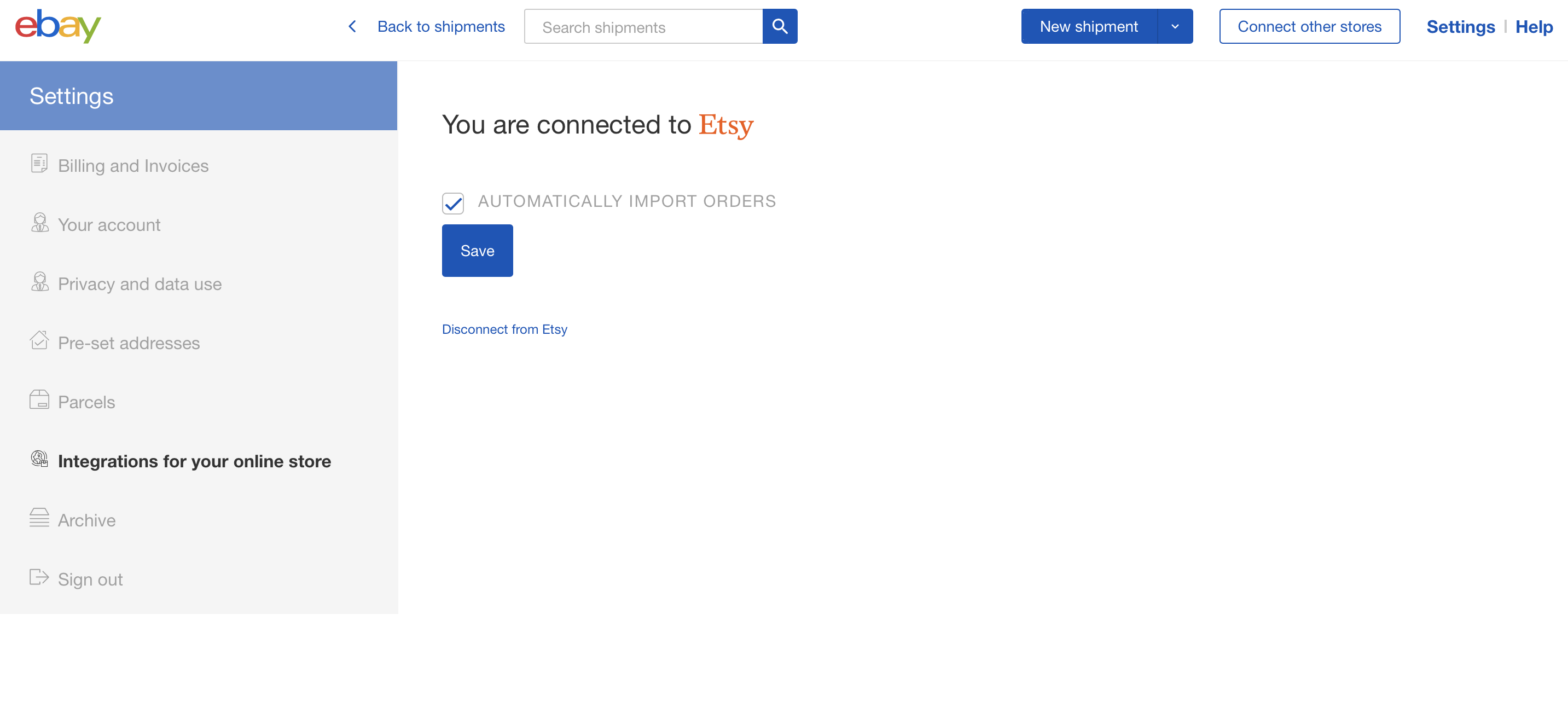The width and height of the screenshot is (1568, 707).
Task: Save the Etsy import settings
Action: [477, 251]
